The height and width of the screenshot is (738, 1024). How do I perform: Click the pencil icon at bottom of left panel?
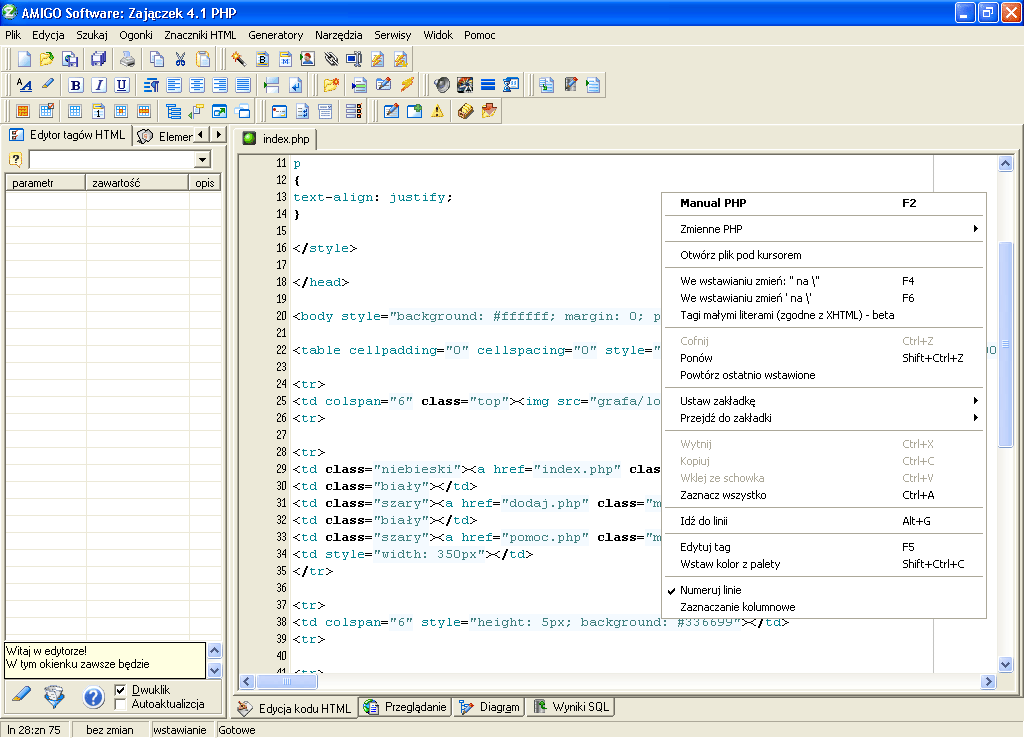[22, 695]
